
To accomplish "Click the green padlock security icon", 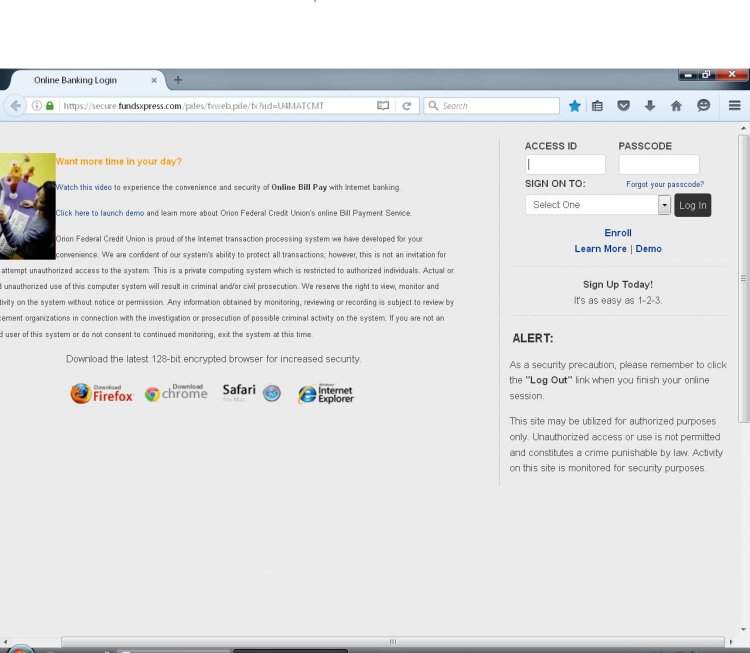I will (x=50, y=106).
